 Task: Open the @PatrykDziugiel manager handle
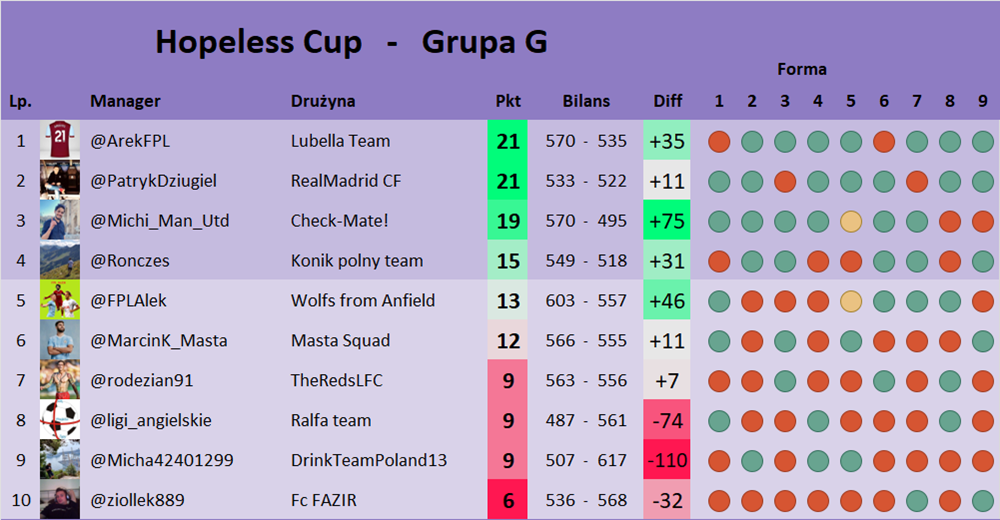pos(153,181)
